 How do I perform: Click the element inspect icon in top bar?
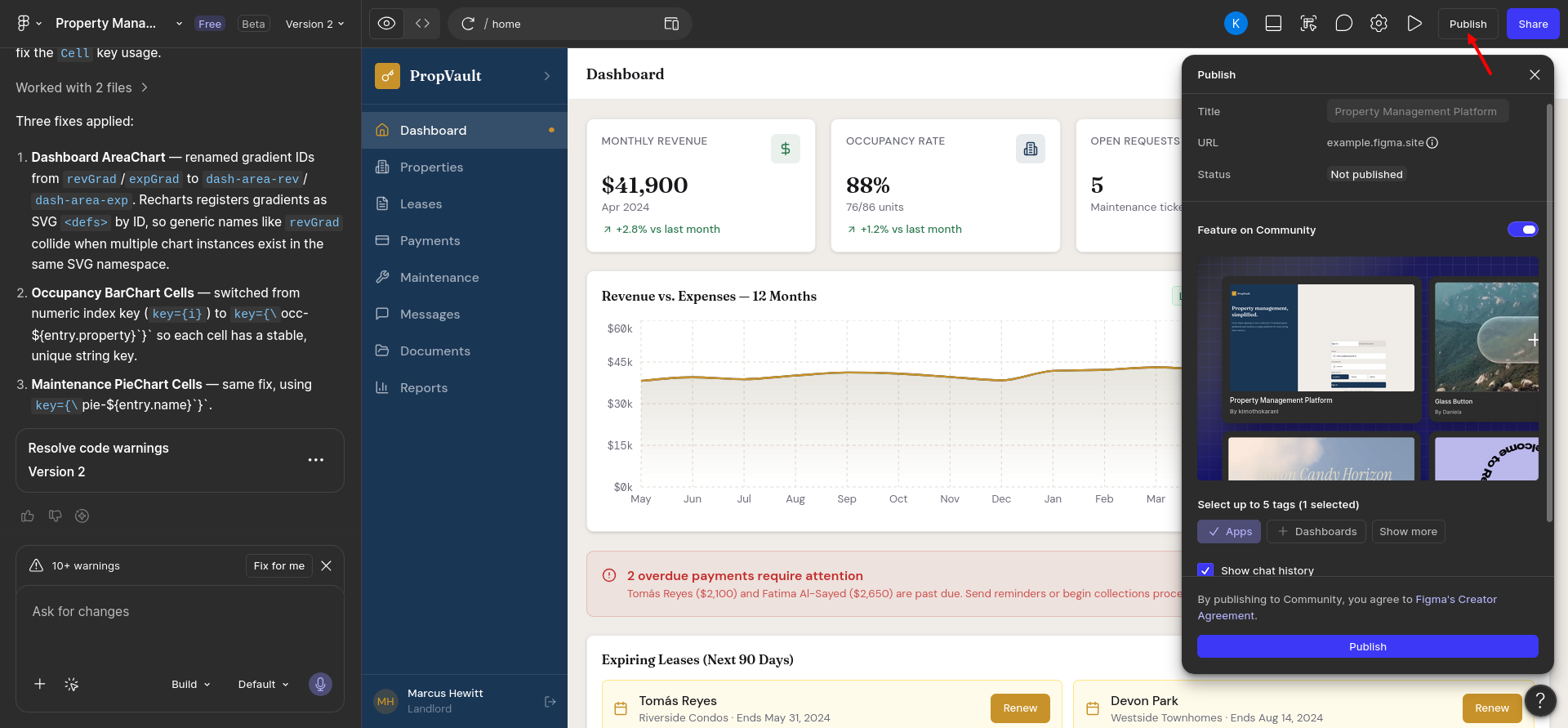coord(1308,24)
